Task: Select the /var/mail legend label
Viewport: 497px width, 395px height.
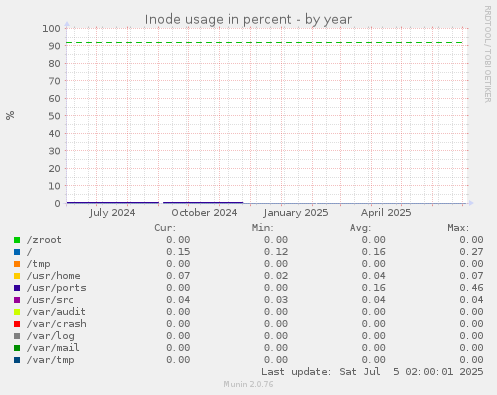Action: 53,348
